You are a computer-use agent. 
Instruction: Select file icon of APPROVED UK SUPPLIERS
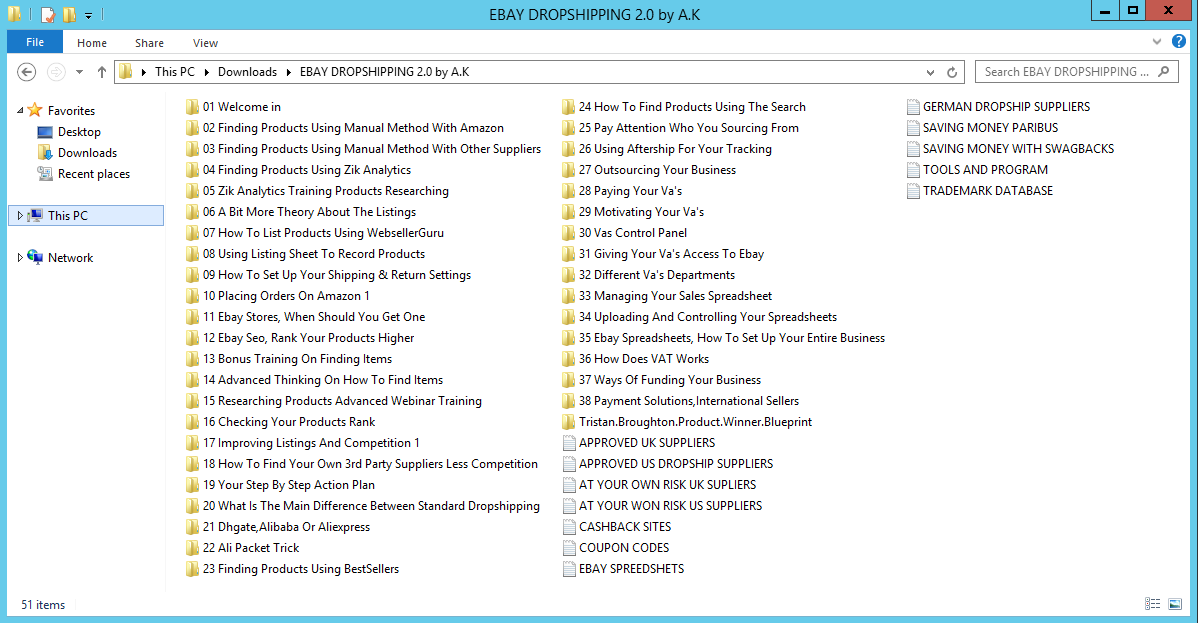pyautogui.click(x=569, y=443)
